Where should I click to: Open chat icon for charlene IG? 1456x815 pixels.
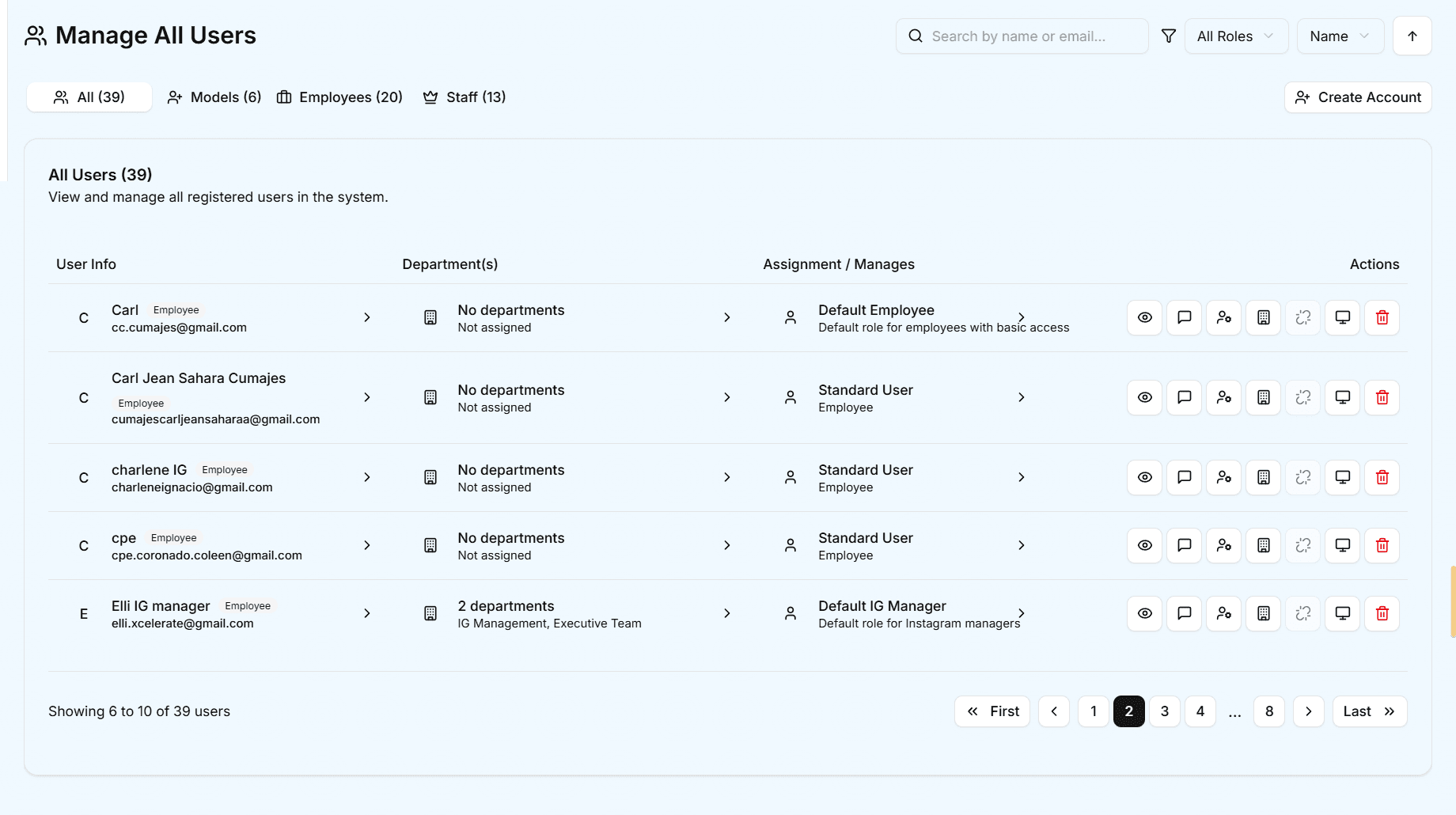(1185, 477)
